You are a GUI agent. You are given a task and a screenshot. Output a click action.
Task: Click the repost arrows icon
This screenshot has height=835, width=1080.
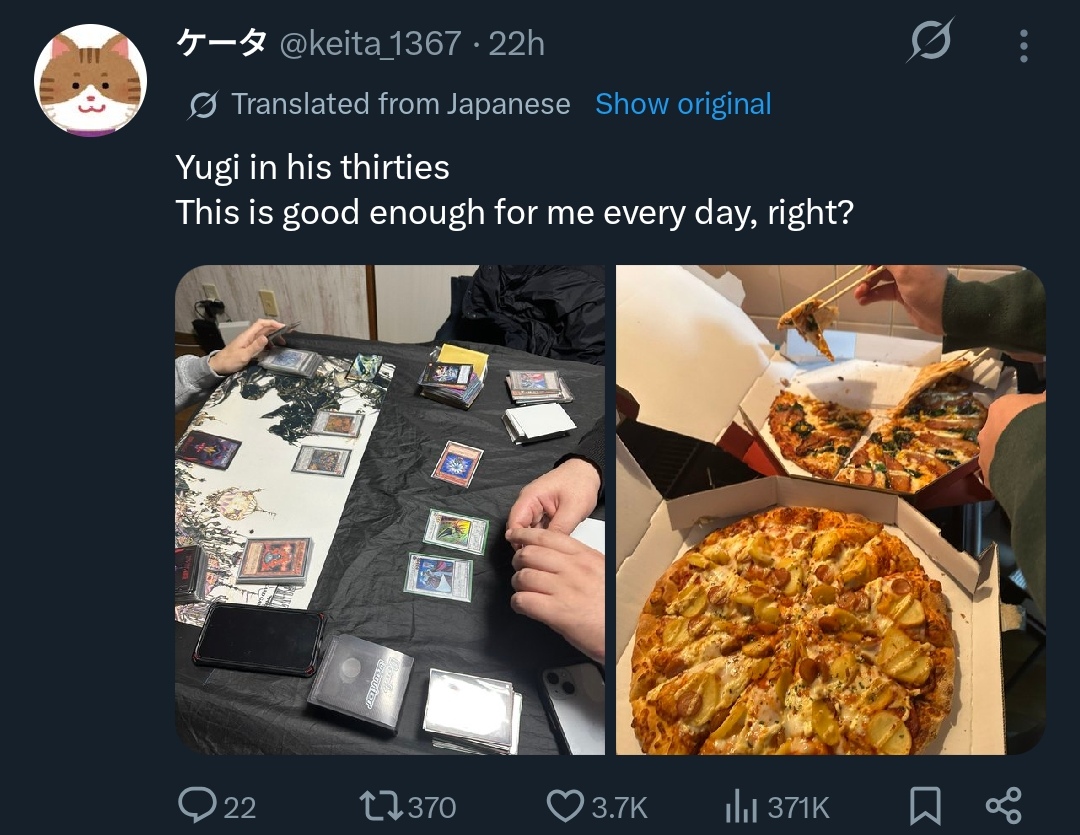382,806
